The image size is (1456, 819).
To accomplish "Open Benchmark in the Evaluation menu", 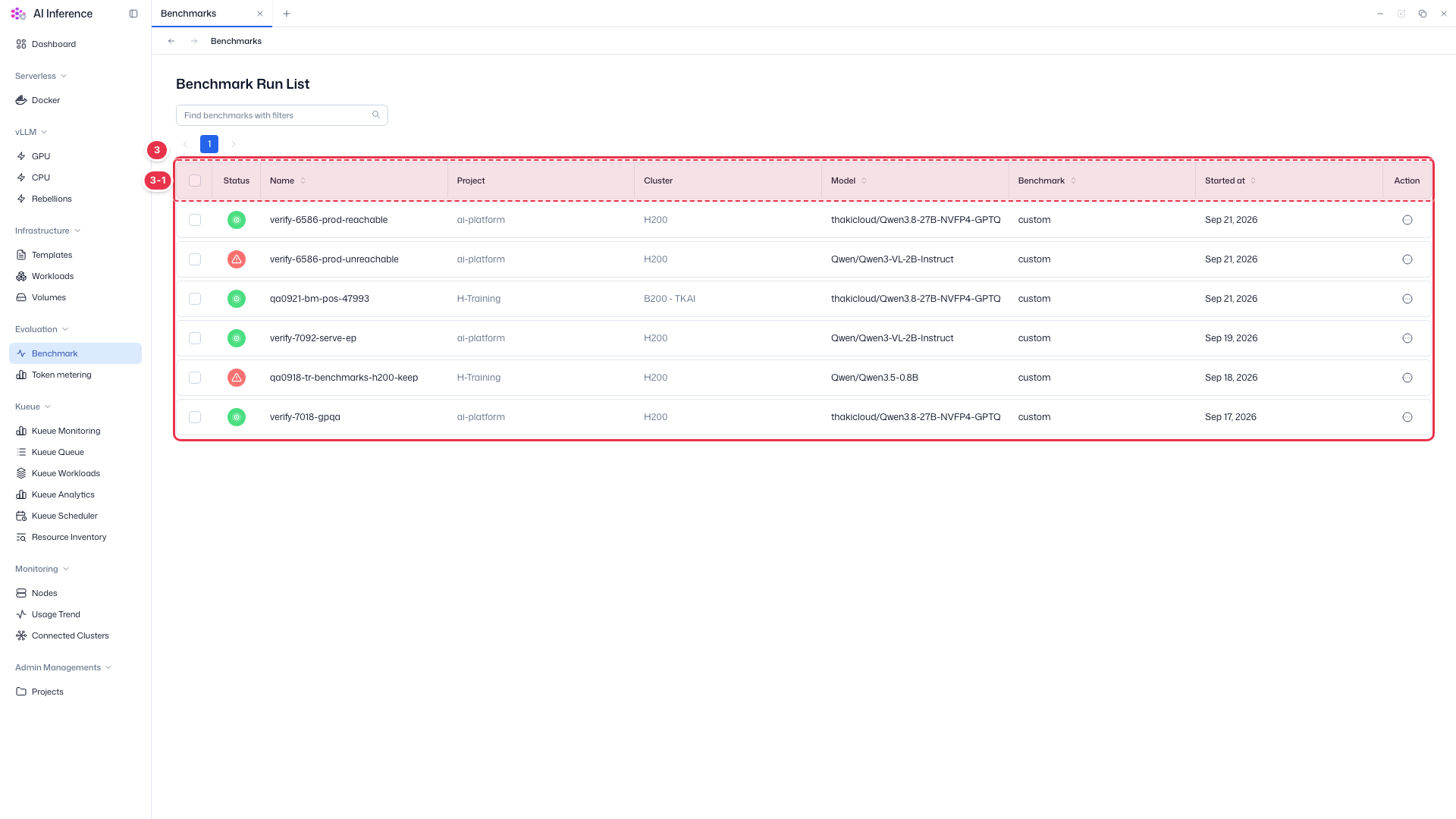I will pyautogui.click(x=75, y=353).
